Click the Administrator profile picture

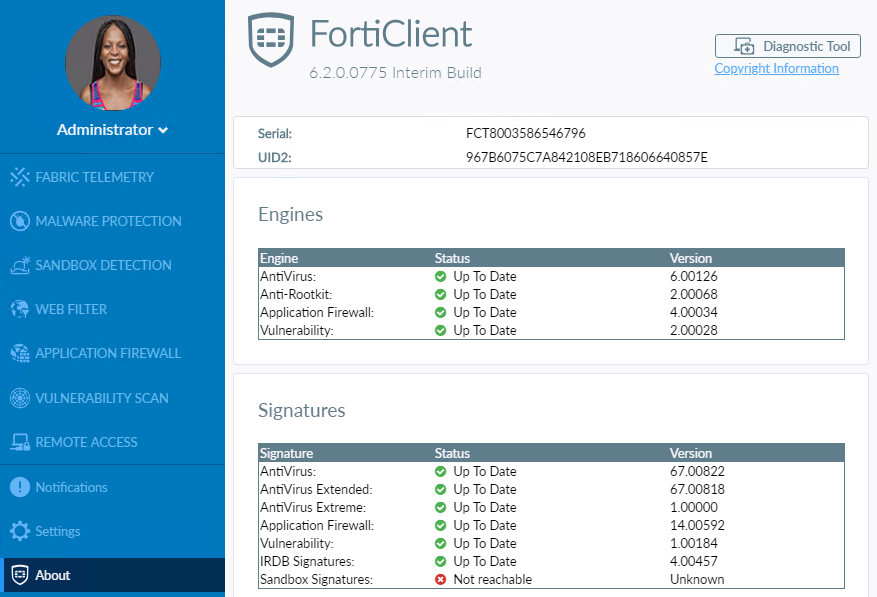tap(112, 62)
